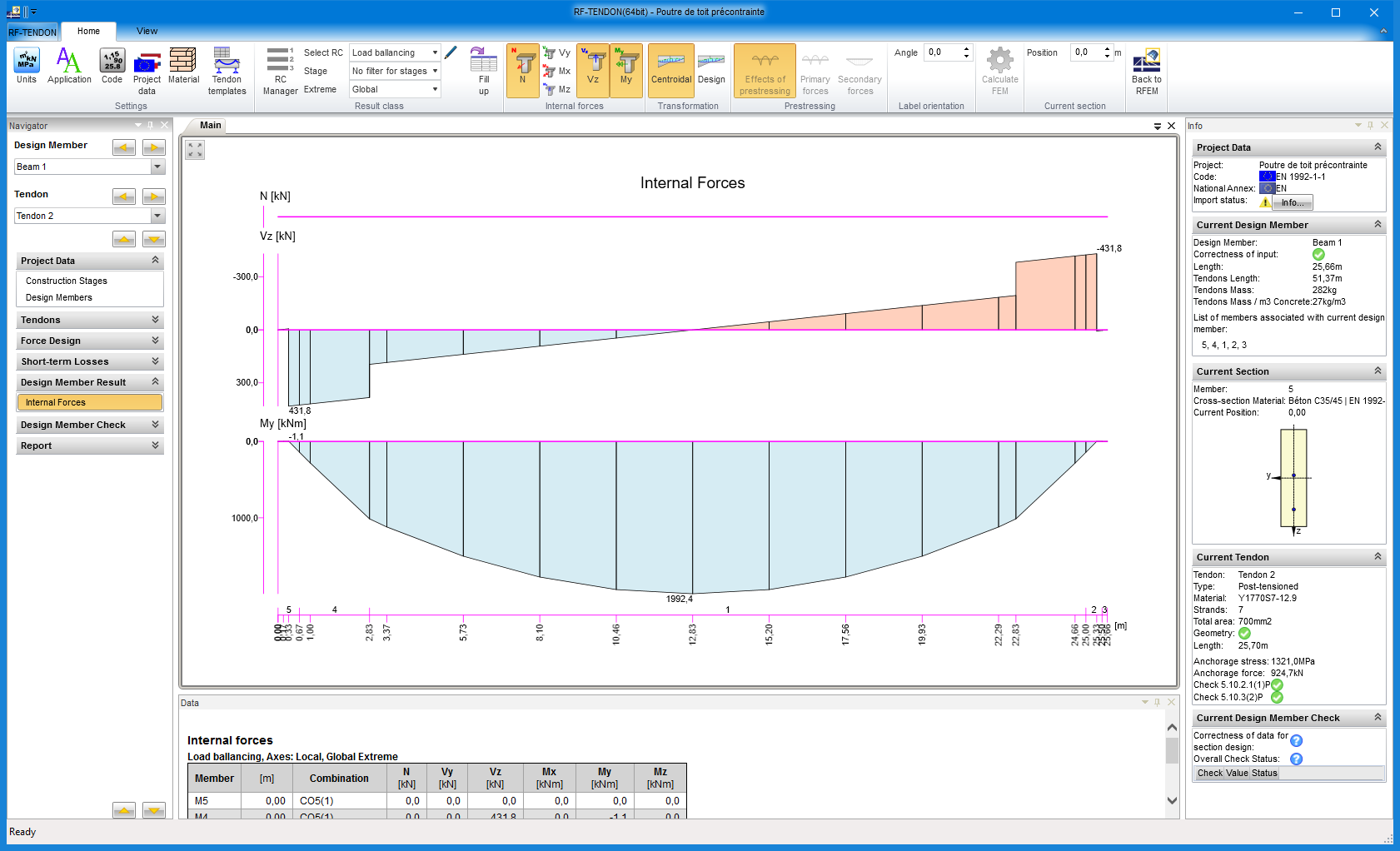The image size is (1400, 851).
Task: Go to the next Design Member
Action: point(154,147)
